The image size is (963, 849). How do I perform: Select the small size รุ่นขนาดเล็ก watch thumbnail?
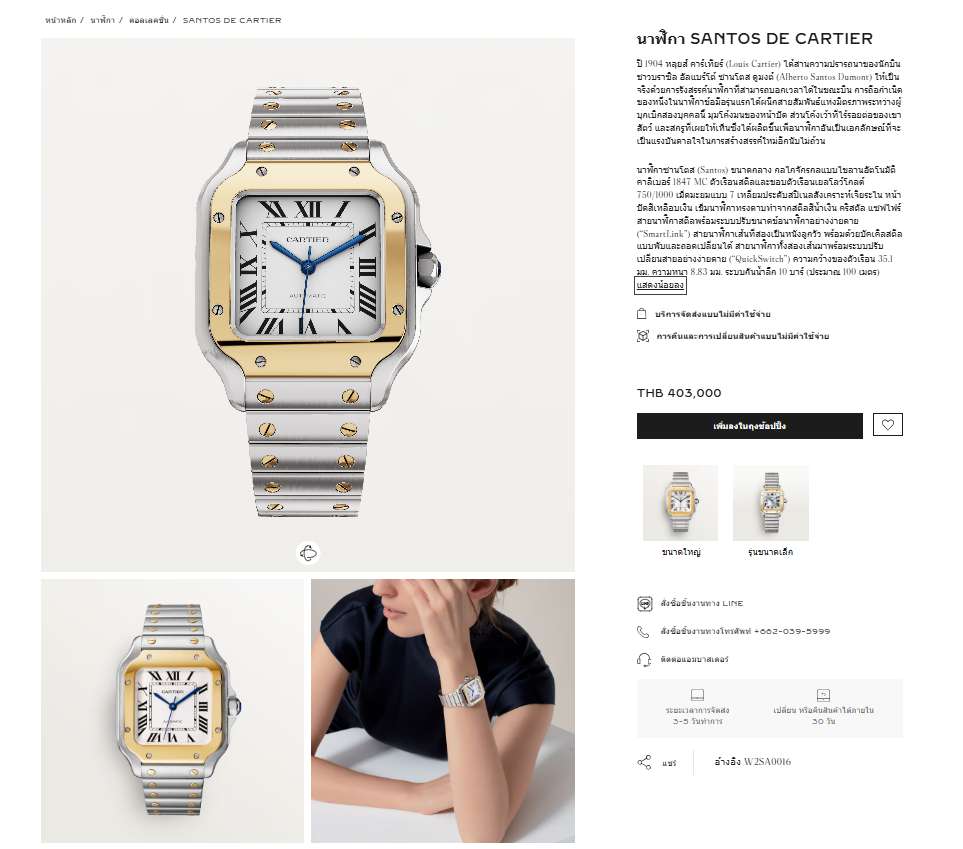[x=771, y=503]
